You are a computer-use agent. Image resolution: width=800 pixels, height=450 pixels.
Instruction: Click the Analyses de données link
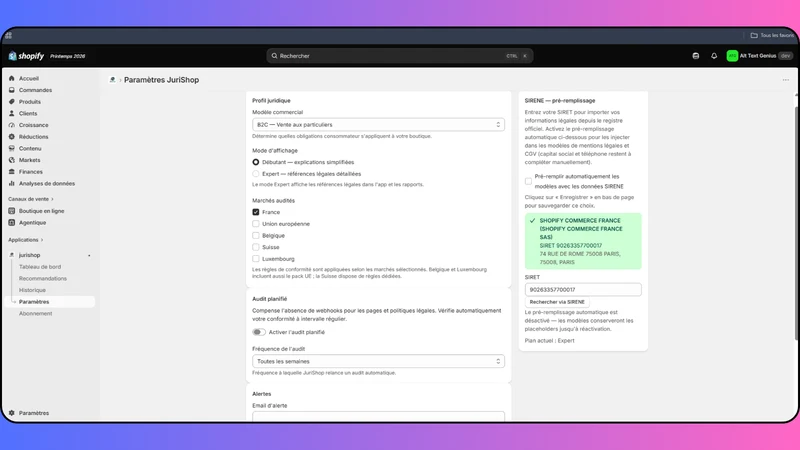[x=47, y=184]
